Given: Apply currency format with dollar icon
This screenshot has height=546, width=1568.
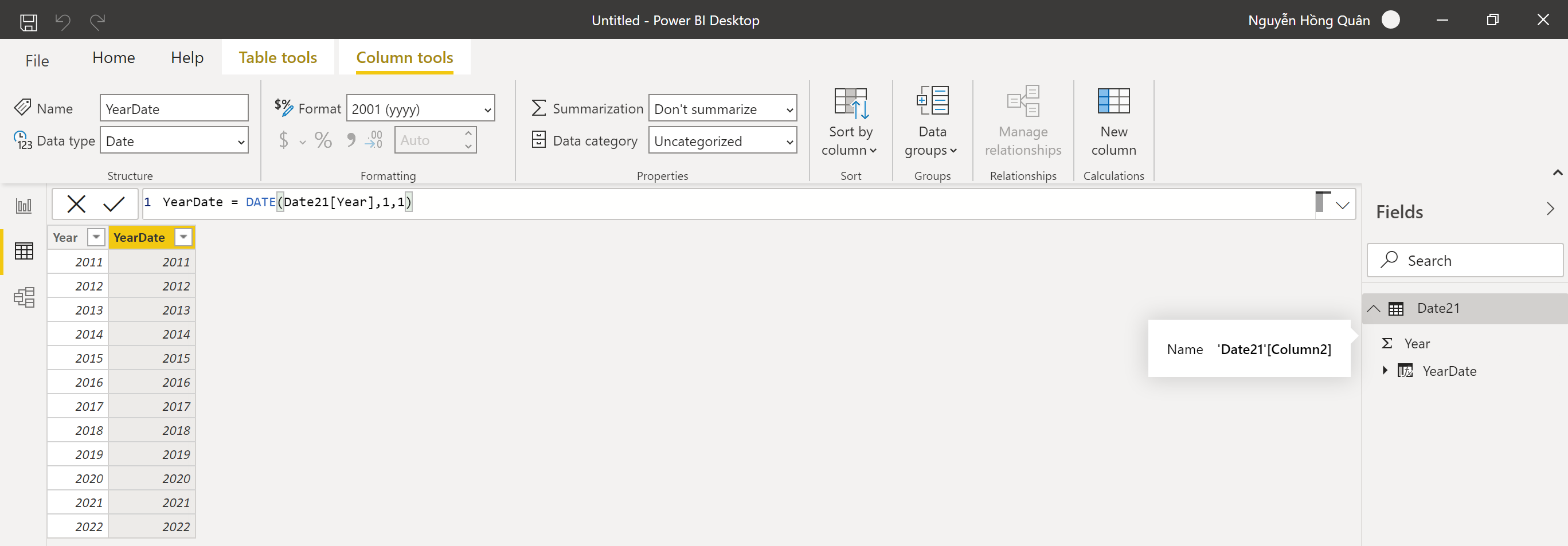Looking at the screenshot, I should 284,140.
